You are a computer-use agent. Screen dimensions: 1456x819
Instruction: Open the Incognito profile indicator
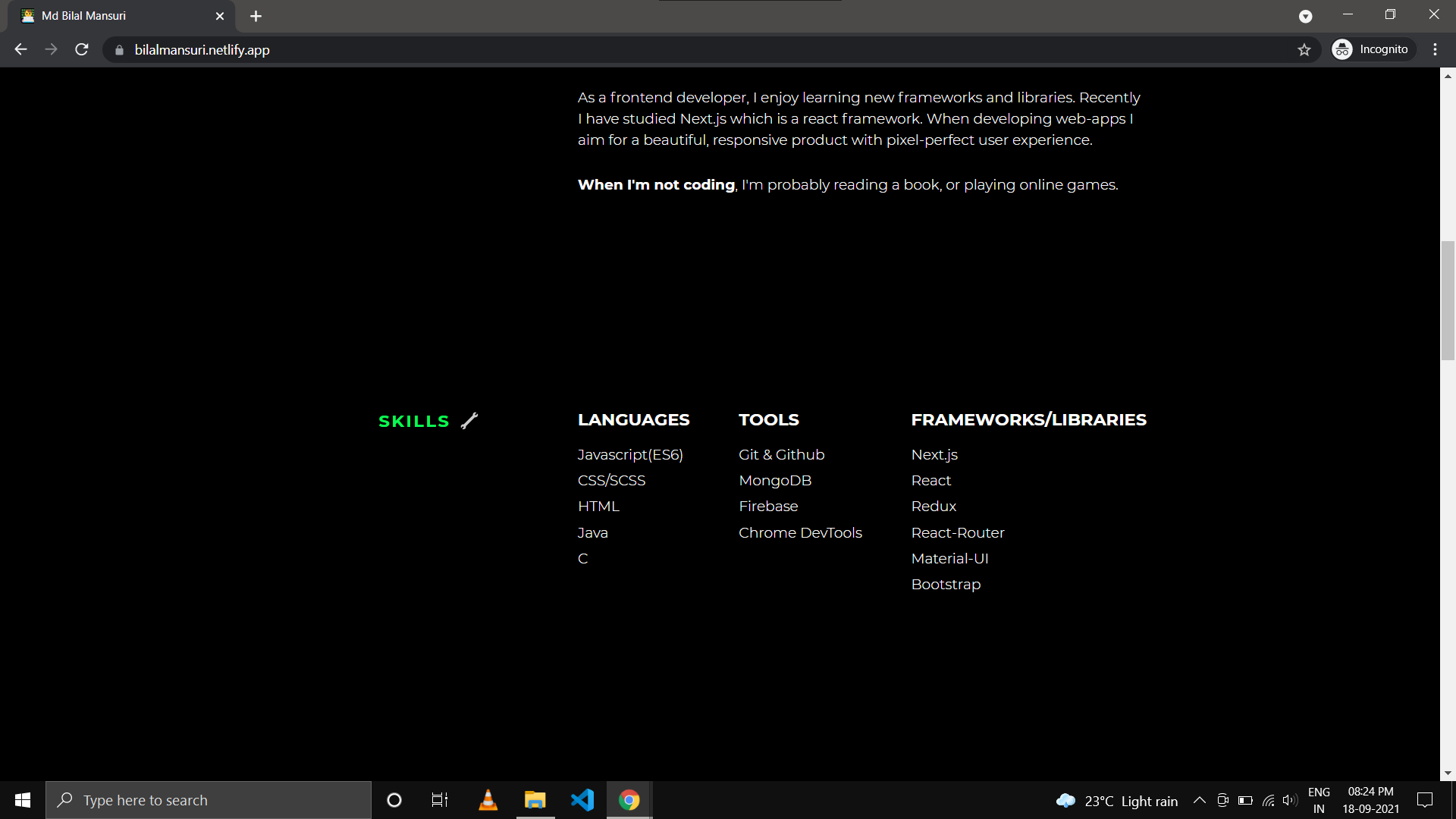(1373, 49)
